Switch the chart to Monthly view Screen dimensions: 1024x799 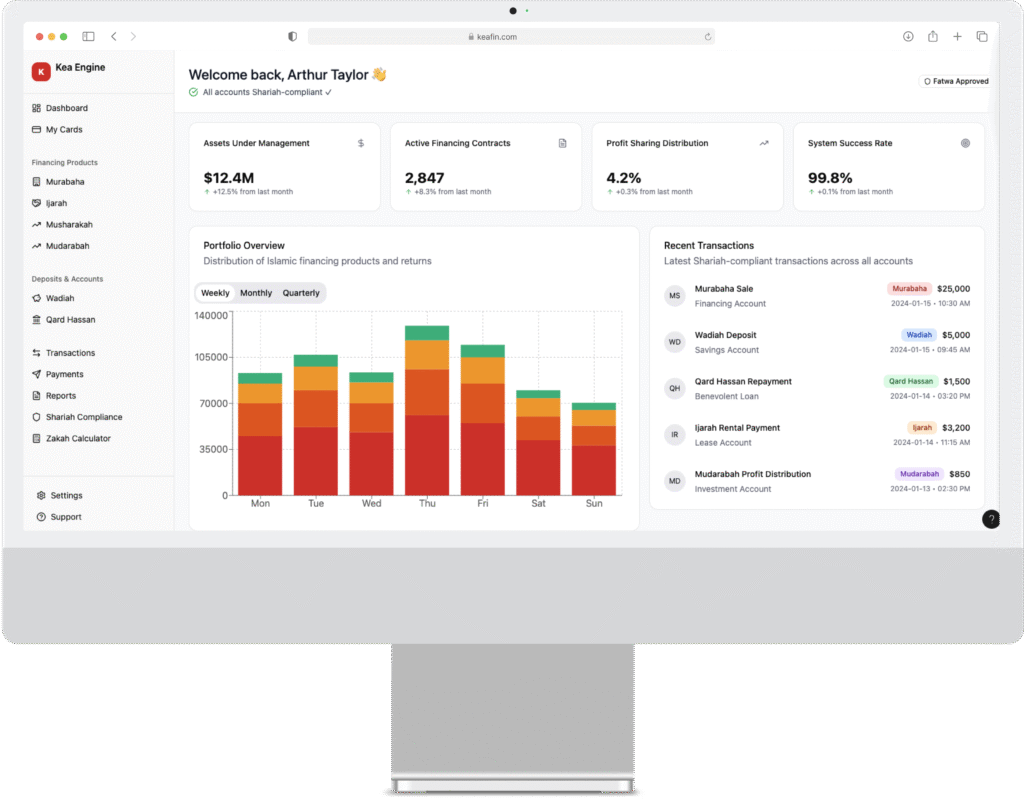pos(256,293)
